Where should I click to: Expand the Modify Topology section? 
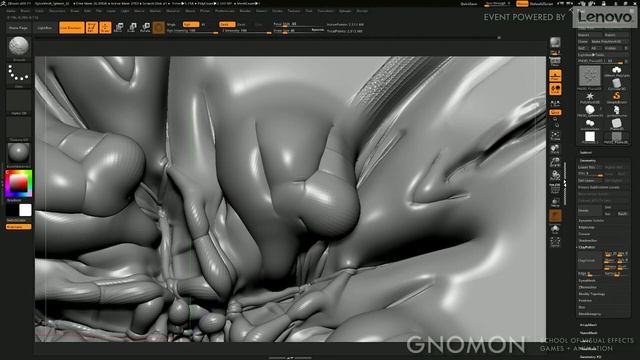592,294
